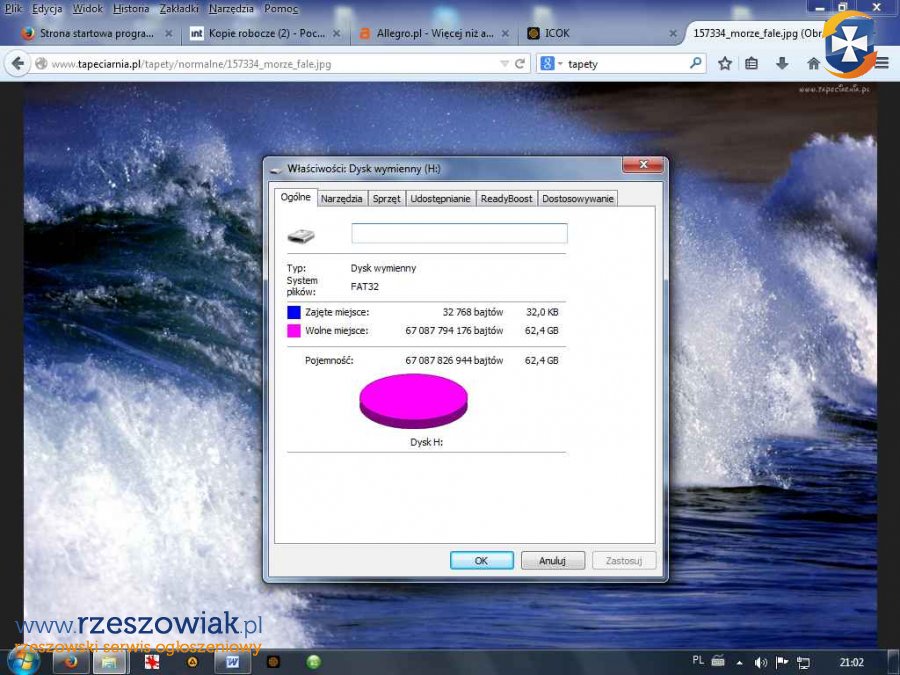Expand the URL bar history dropdown arrow
Viewport: 900px width, 675px height.
[x=505, y=64]
